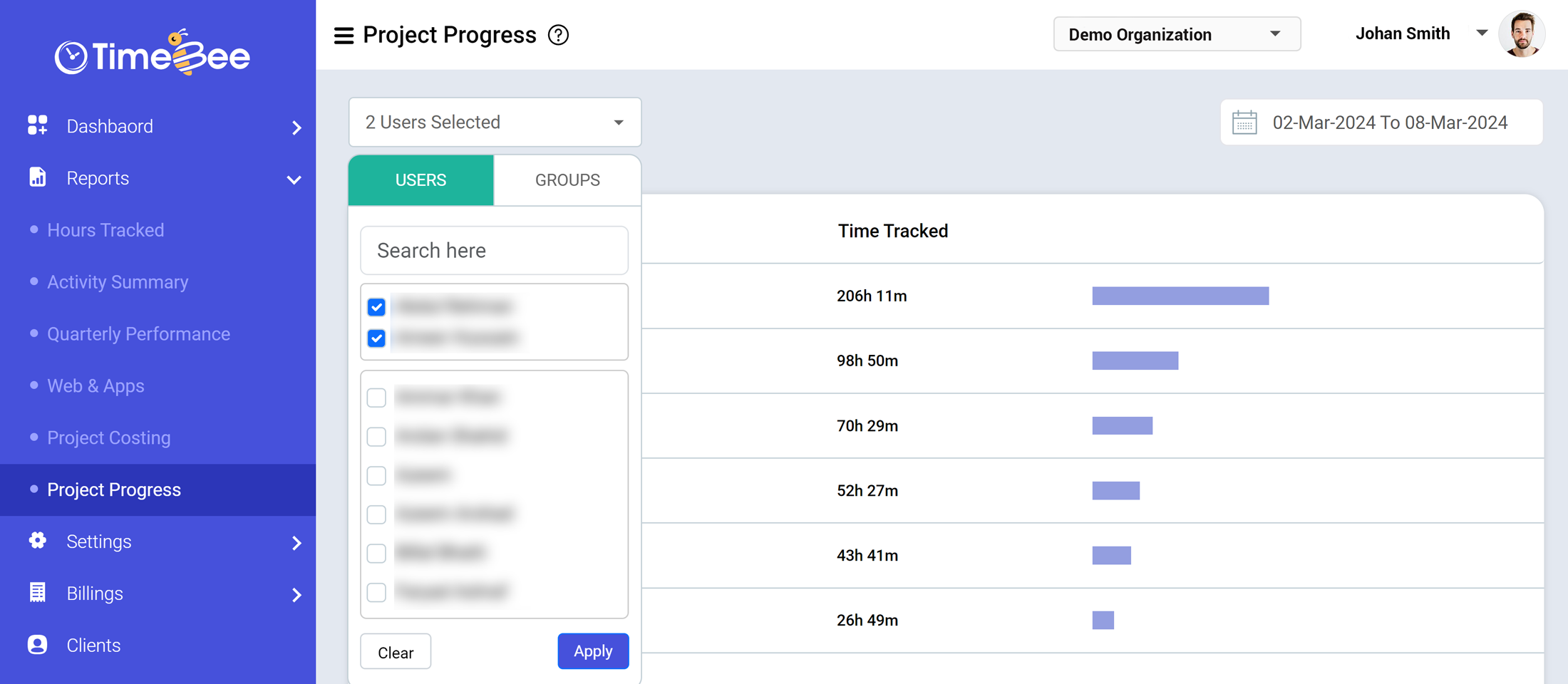Expand the Billings submenu chevron
Screen dimensions: 1568x684
[x=296, y=594]
